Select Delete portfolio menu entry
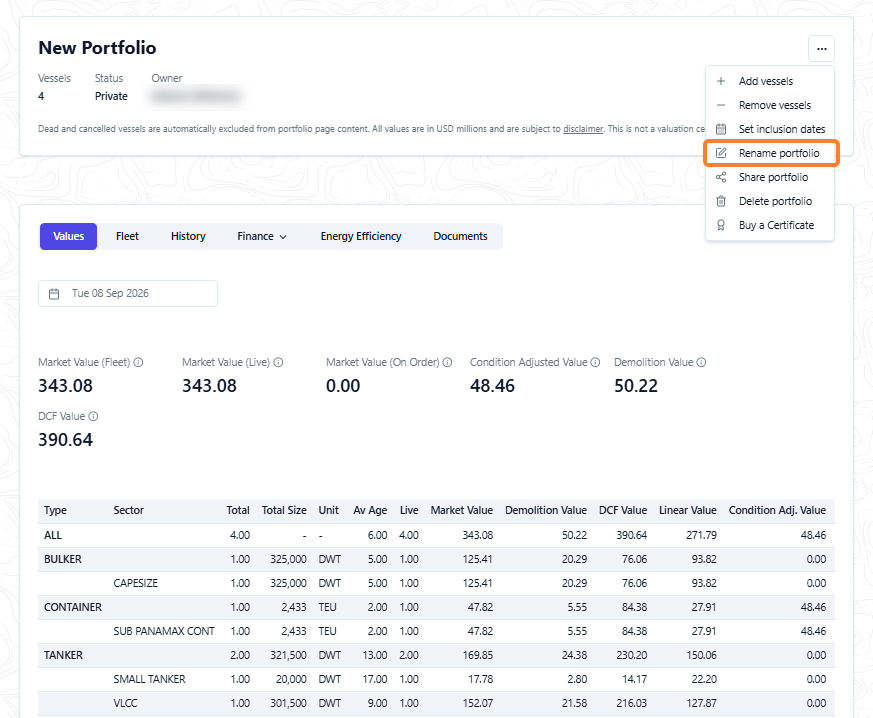The height and width of the screenshot is (718, 873). (x=770, y=201)
